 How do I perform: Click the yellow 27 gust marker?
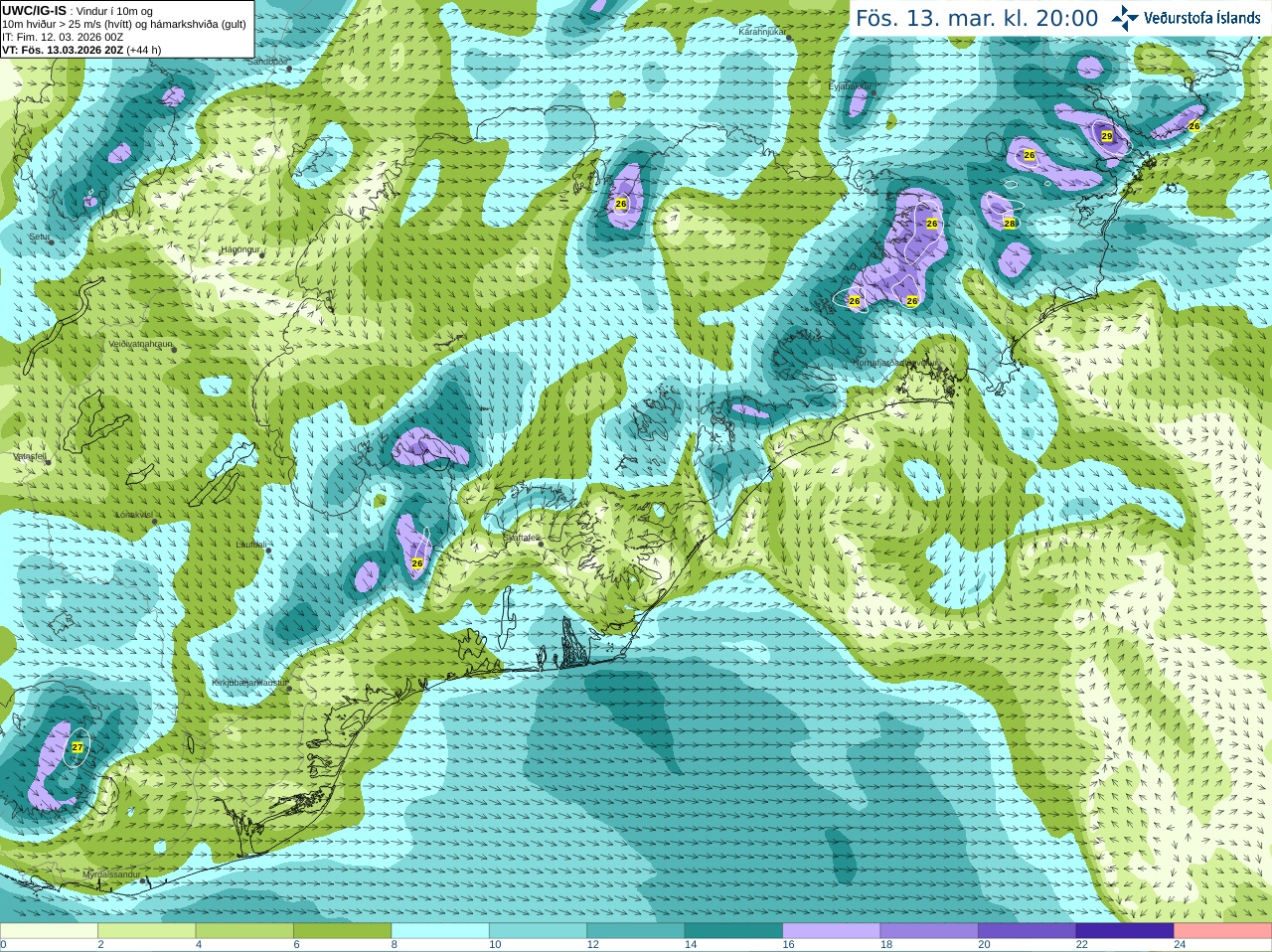pyautogui.click(x=78, y=747)
